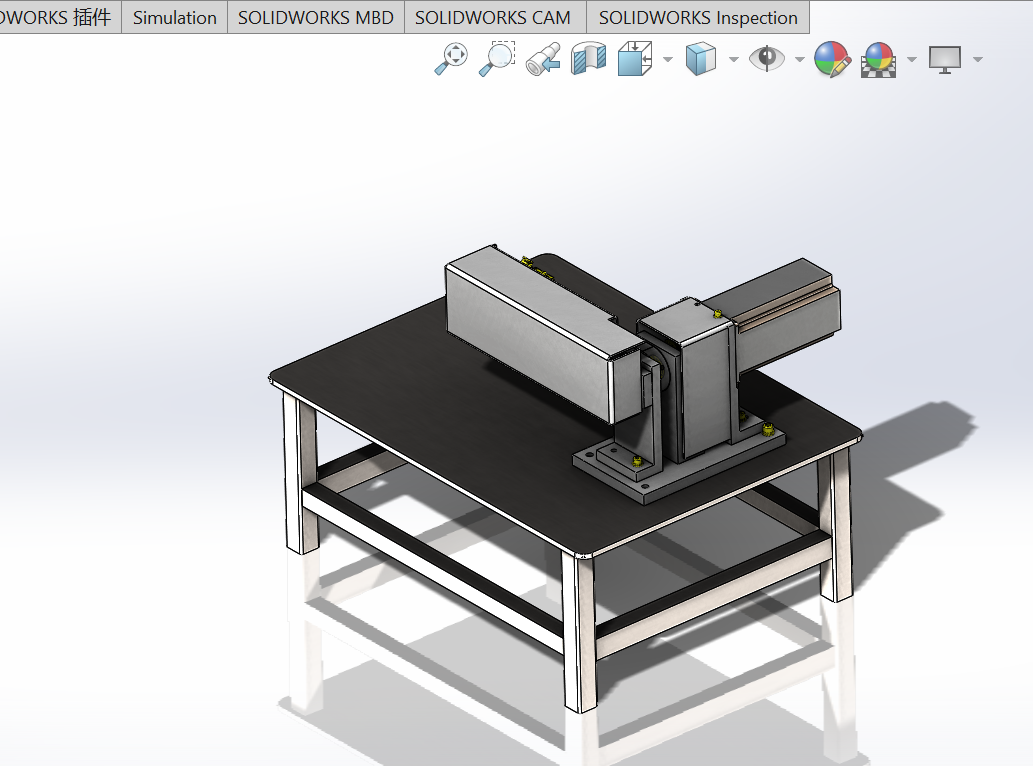Click the View Settings monitor icon
This screenshot has height=766, width=1033.
click(945, 60)
